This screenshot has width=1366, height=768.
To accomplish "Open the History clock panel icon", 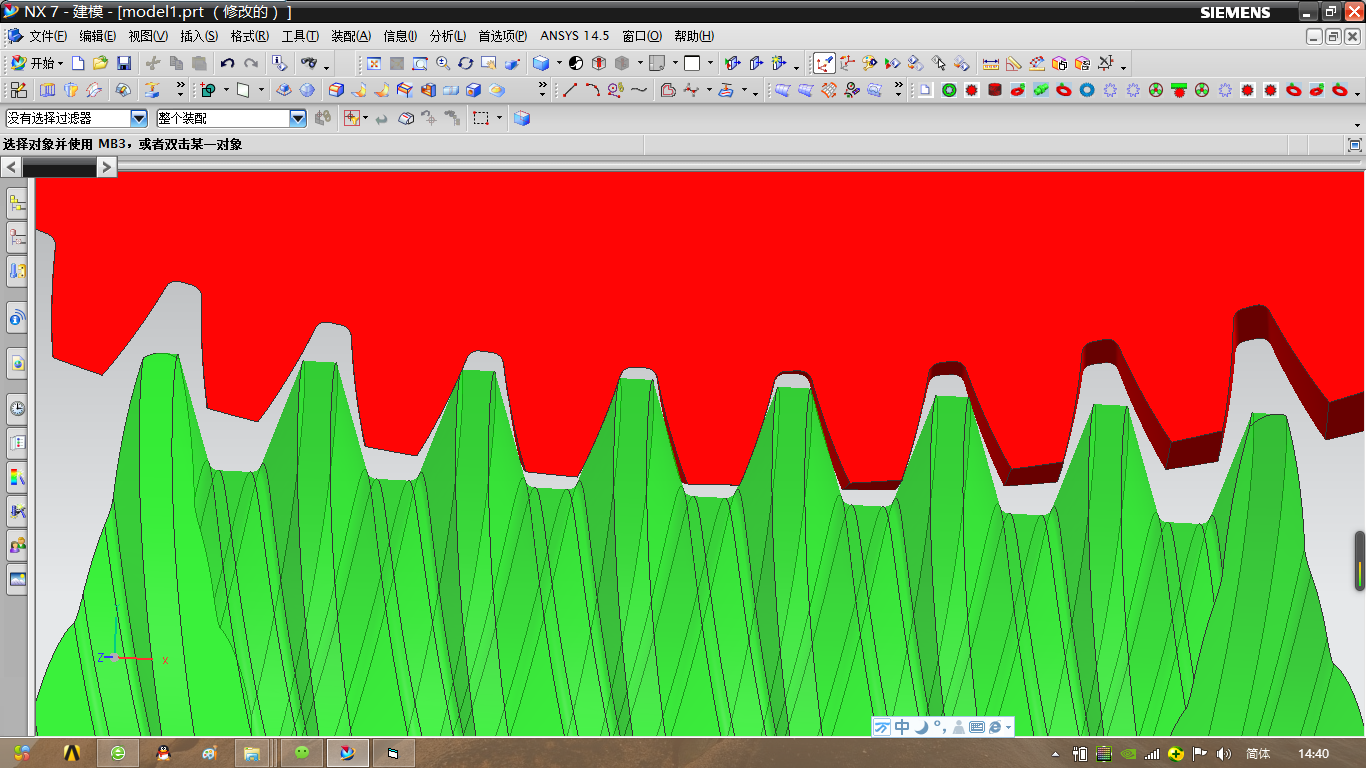I will click(x=17, y=408).
